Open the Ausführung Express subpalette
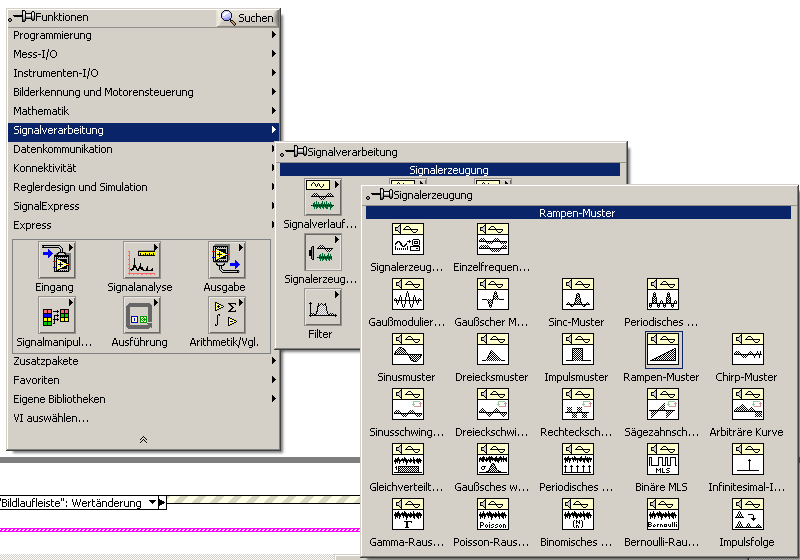The image size is (800, 560). pyautogui.click(x=142, y=315)
